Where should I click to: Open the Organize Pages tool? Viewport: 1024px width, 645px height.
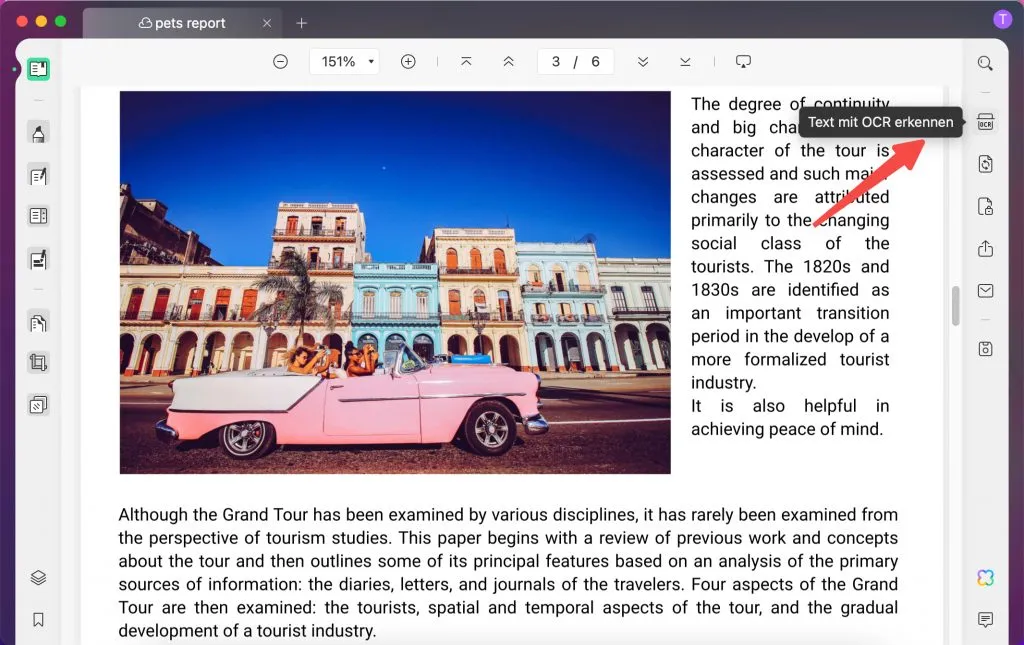pos(38,322)
